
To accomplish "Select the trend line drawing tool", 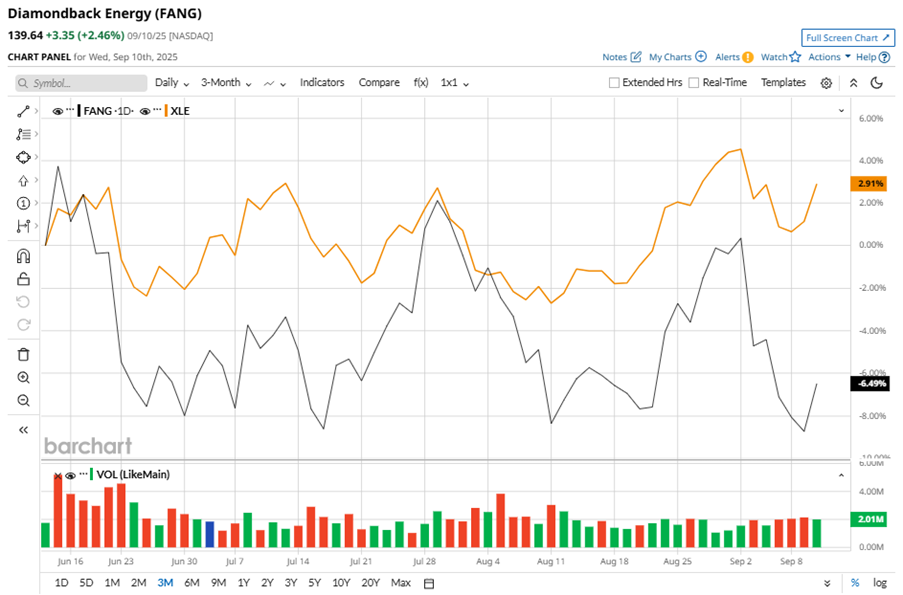I will (23, 111).
